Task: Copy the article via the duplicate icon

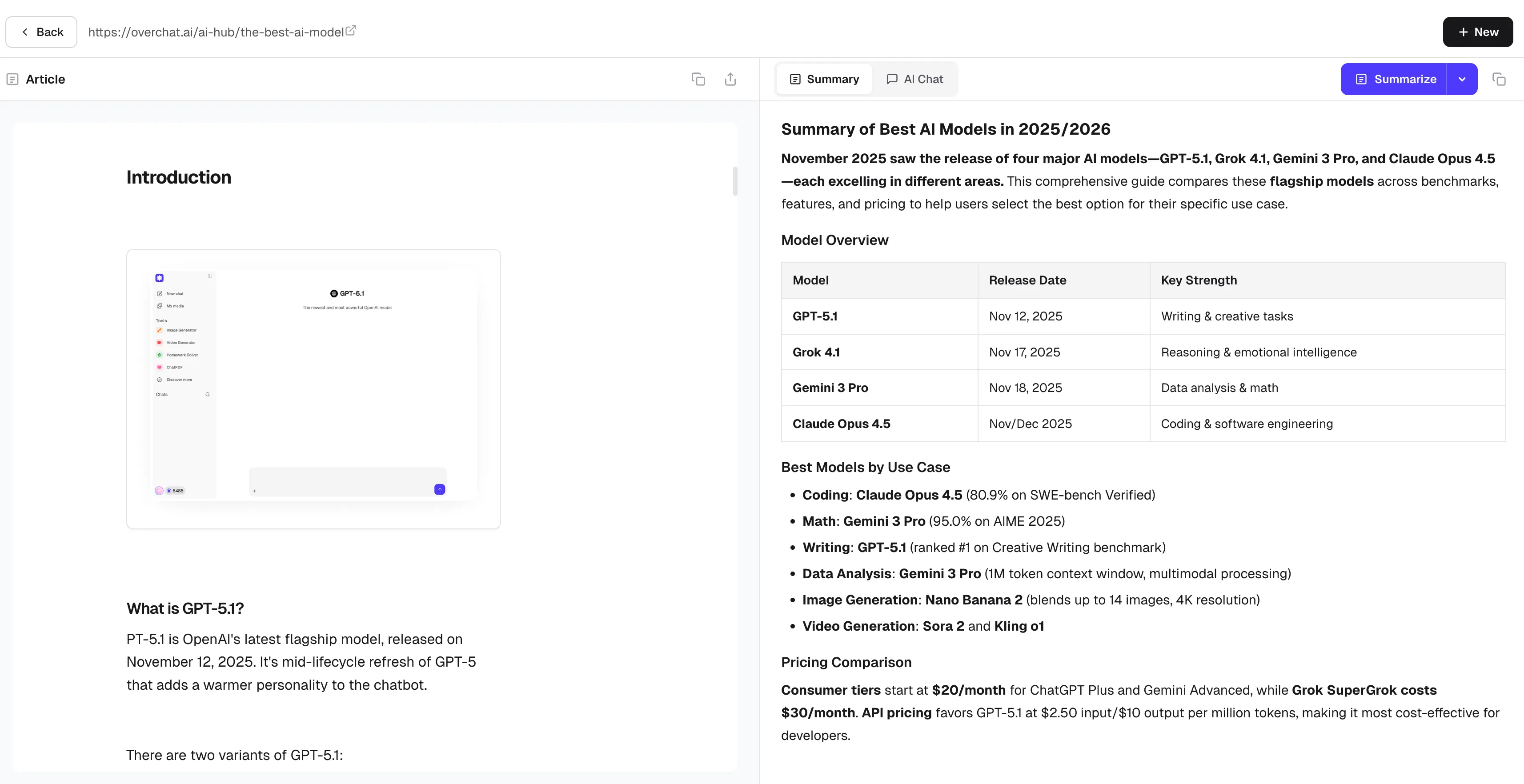Action: 698,79
